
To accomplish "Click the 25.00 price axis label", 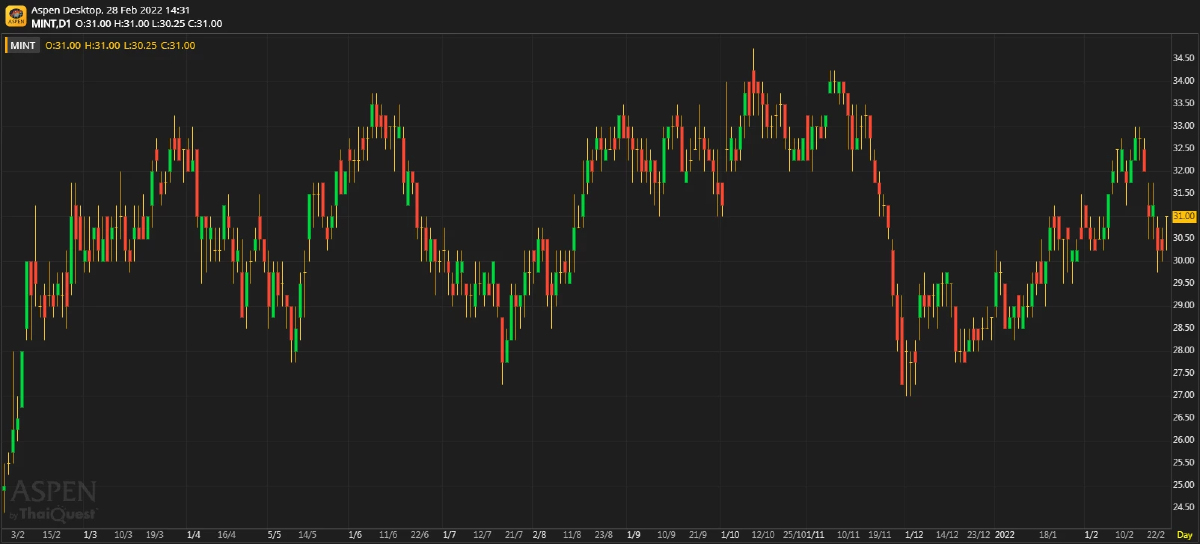I will click(1183, 485).
